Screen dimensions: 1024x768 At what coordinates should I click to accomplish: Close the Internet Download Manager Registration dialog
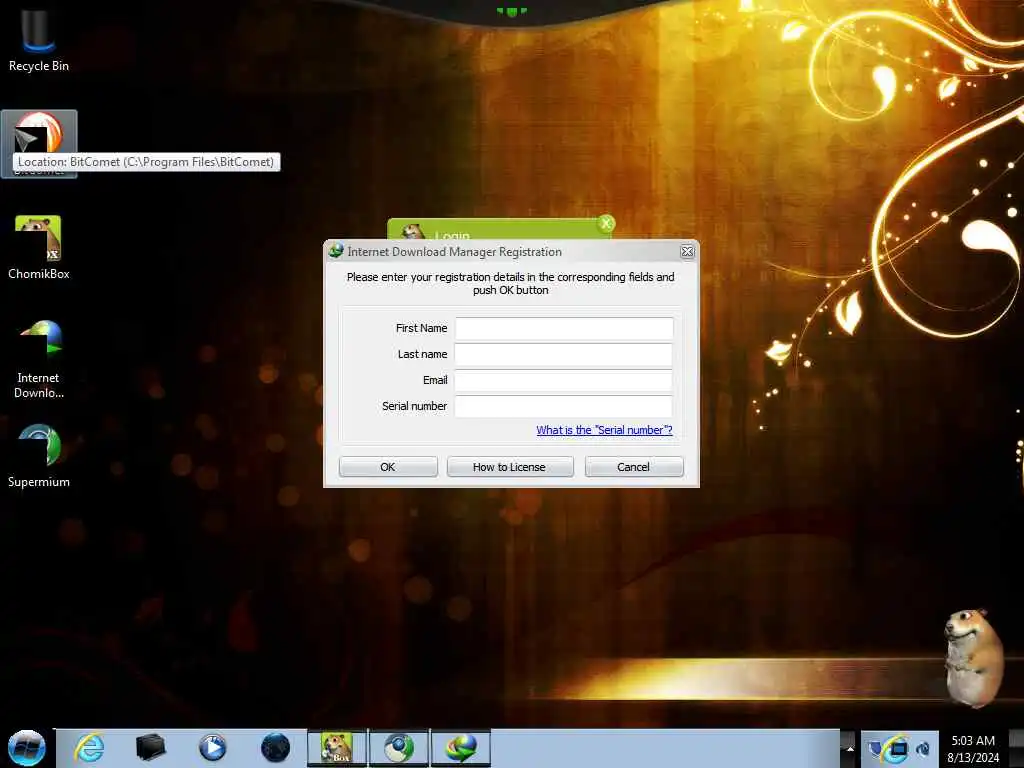687,251
